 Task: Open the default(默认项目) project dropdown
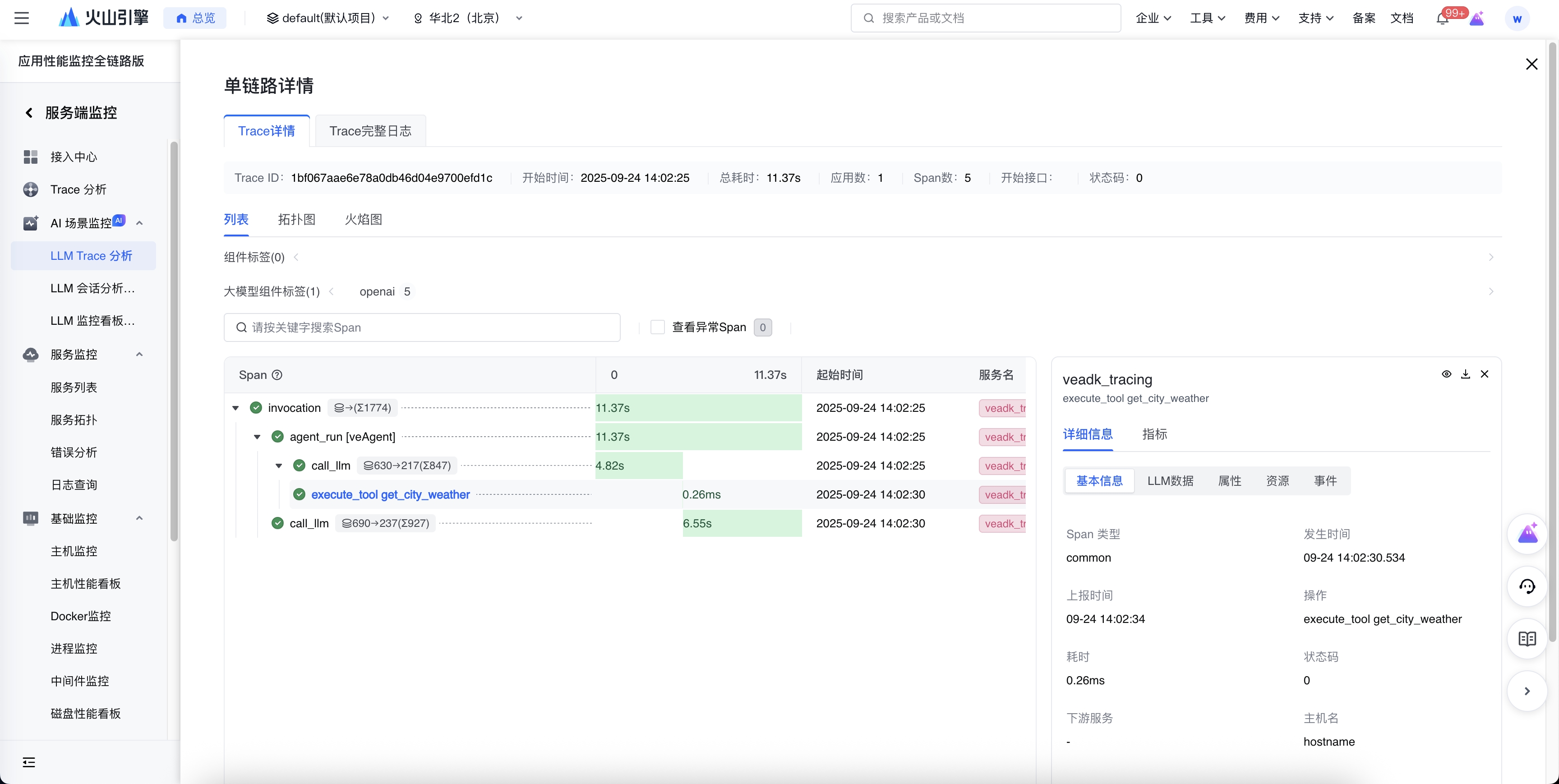click(328, 18)
